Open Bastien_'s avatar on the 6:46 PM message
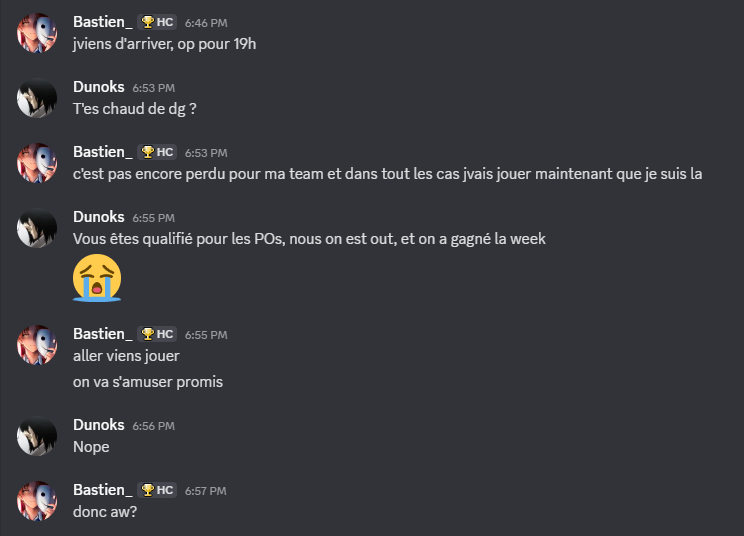 click(x=37, y=33)
